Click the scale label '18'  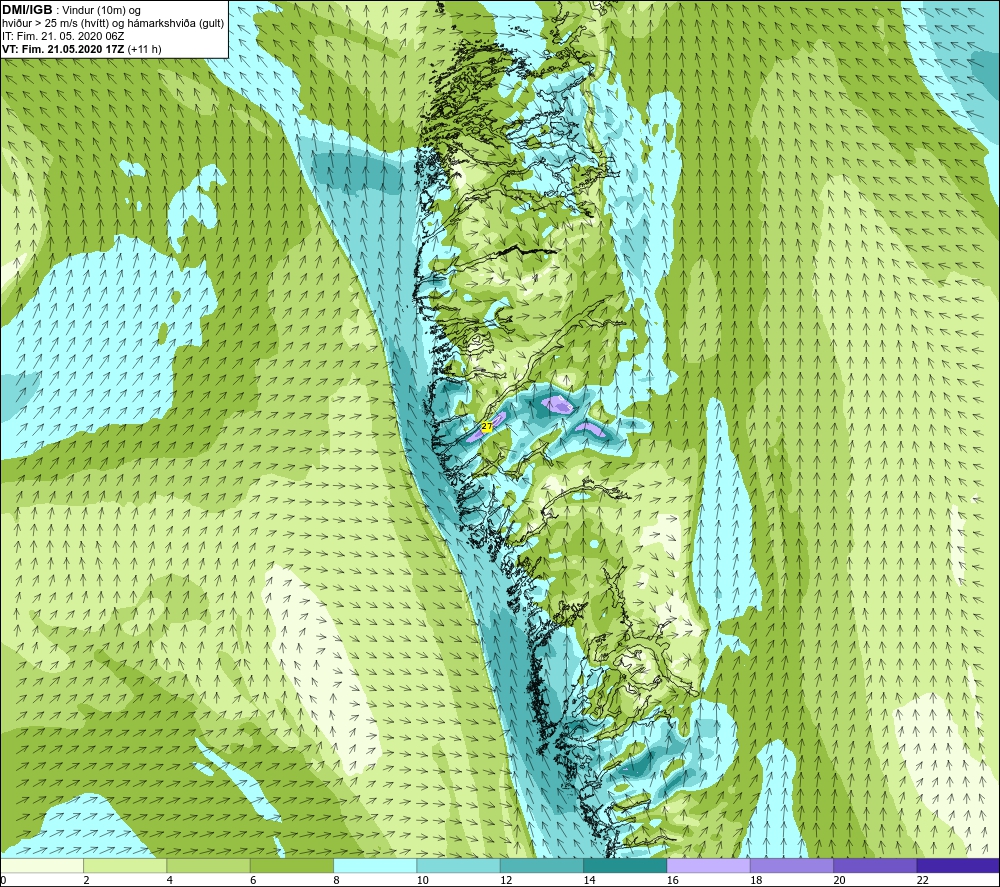point(756,880)
